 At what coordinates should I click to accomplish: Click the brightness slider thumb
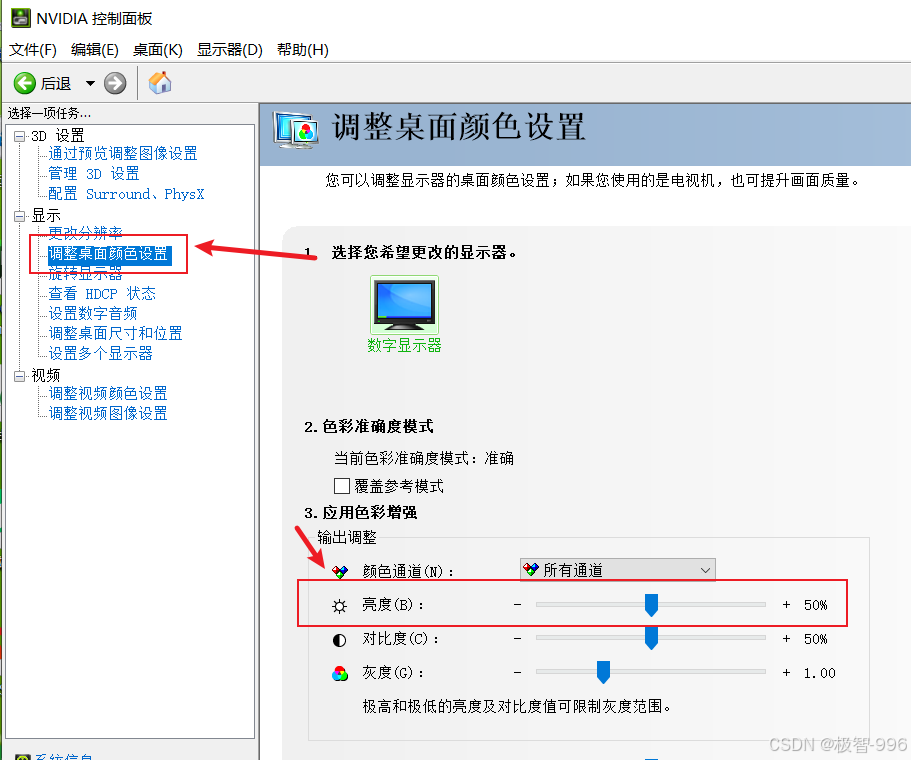point(651,605)
